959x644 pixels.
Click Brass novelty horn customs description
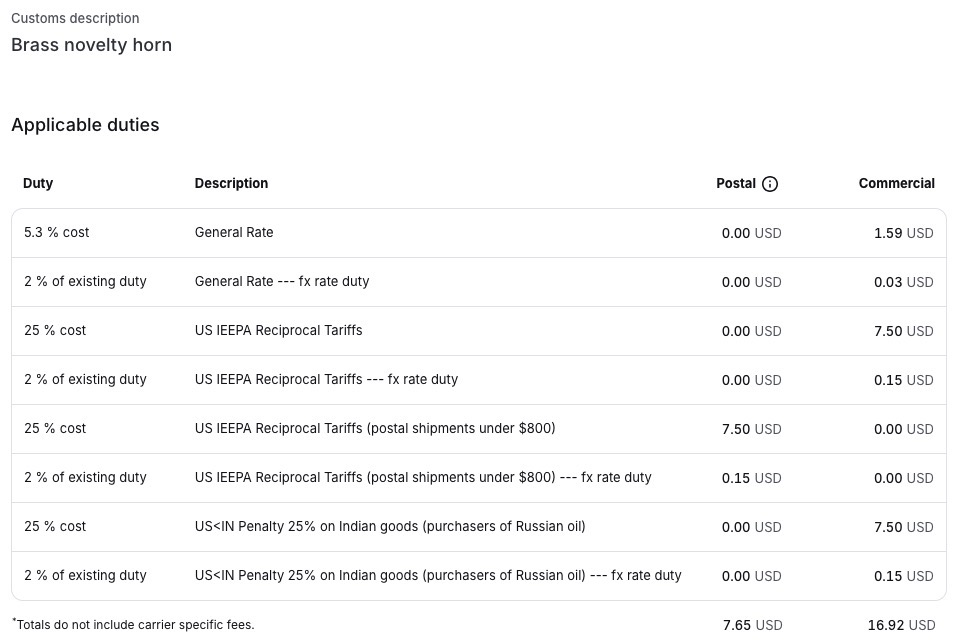coord(91,45)
